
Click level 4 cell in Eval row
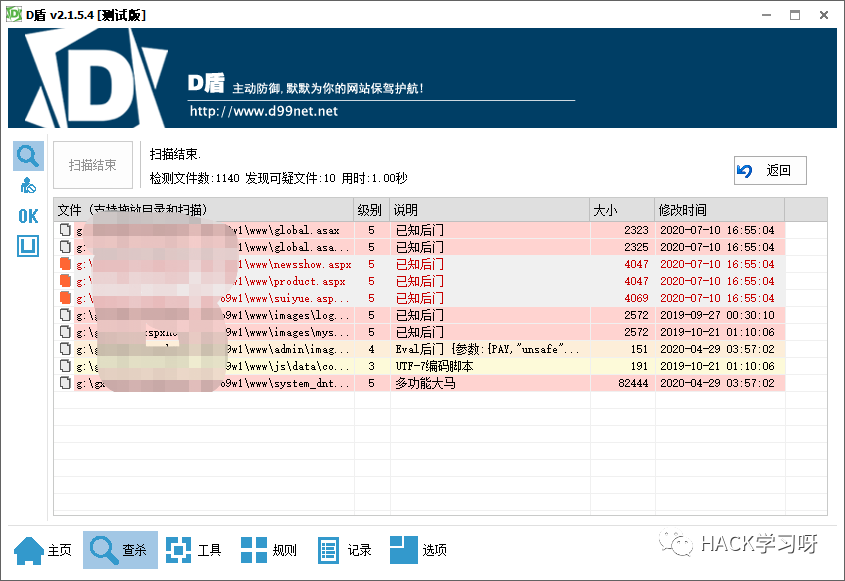(x=371, y=349)
